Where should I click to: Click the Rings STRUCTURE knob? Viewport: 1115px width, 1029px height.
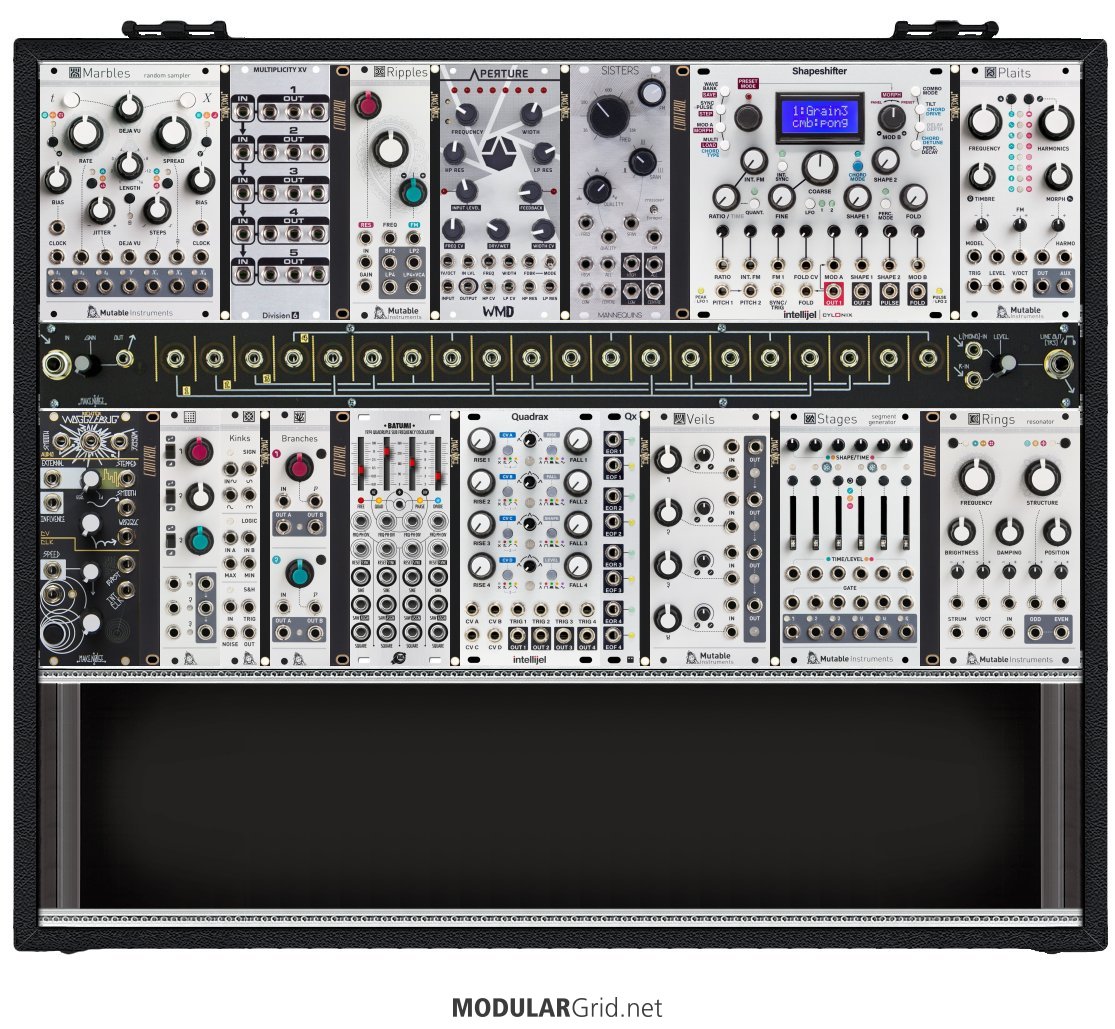tap(1042, 477)
